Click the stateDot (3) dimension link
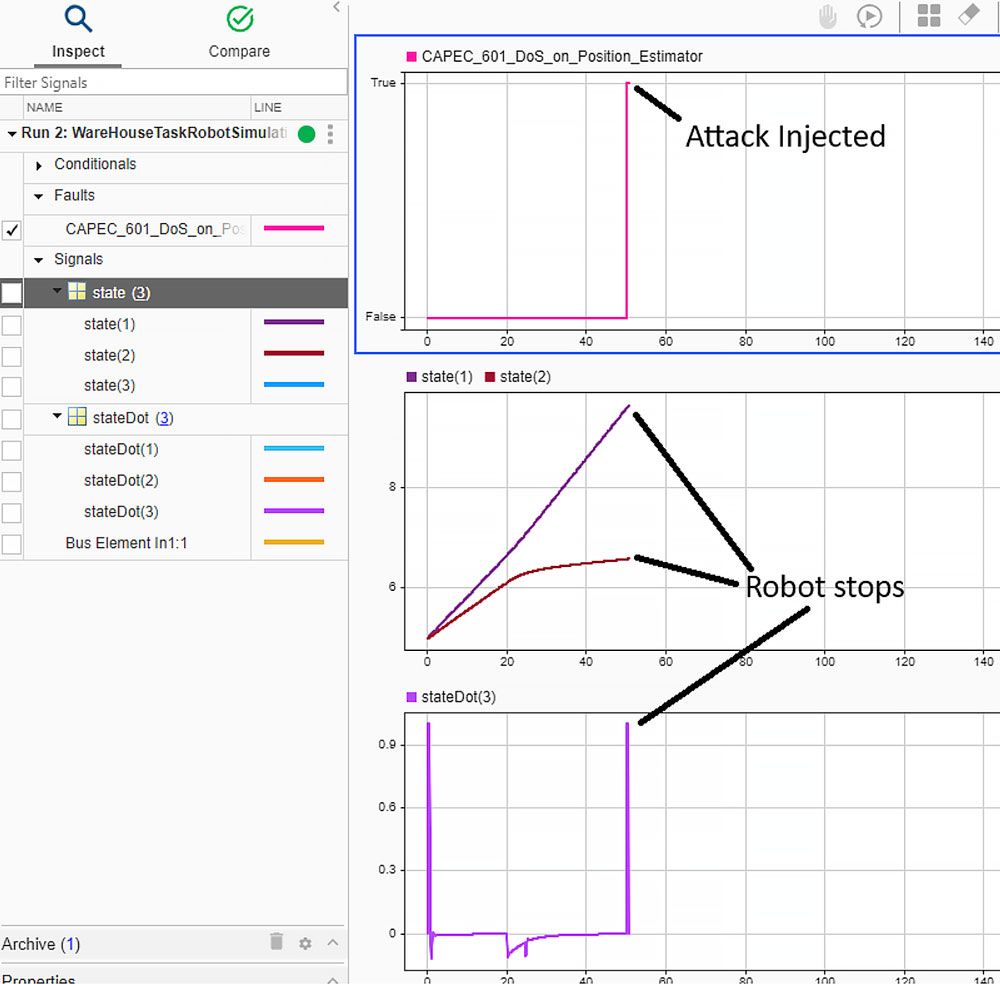This screenshot has height=984, width=1000. (x=164, y=418)
